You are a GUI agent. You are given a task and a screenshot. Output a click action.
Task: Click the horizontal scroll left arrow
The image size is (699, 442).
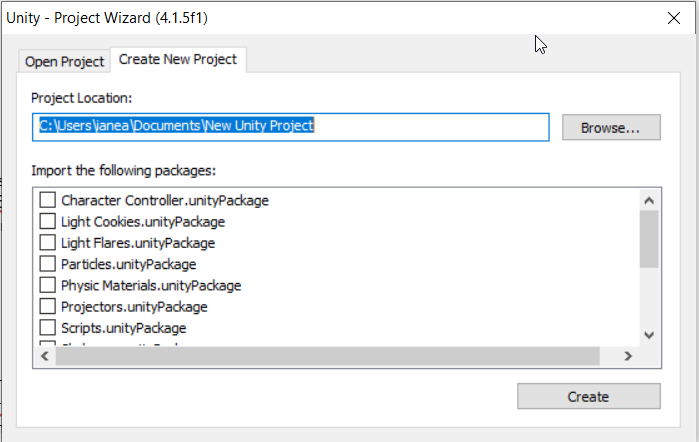tap(45, 356)
